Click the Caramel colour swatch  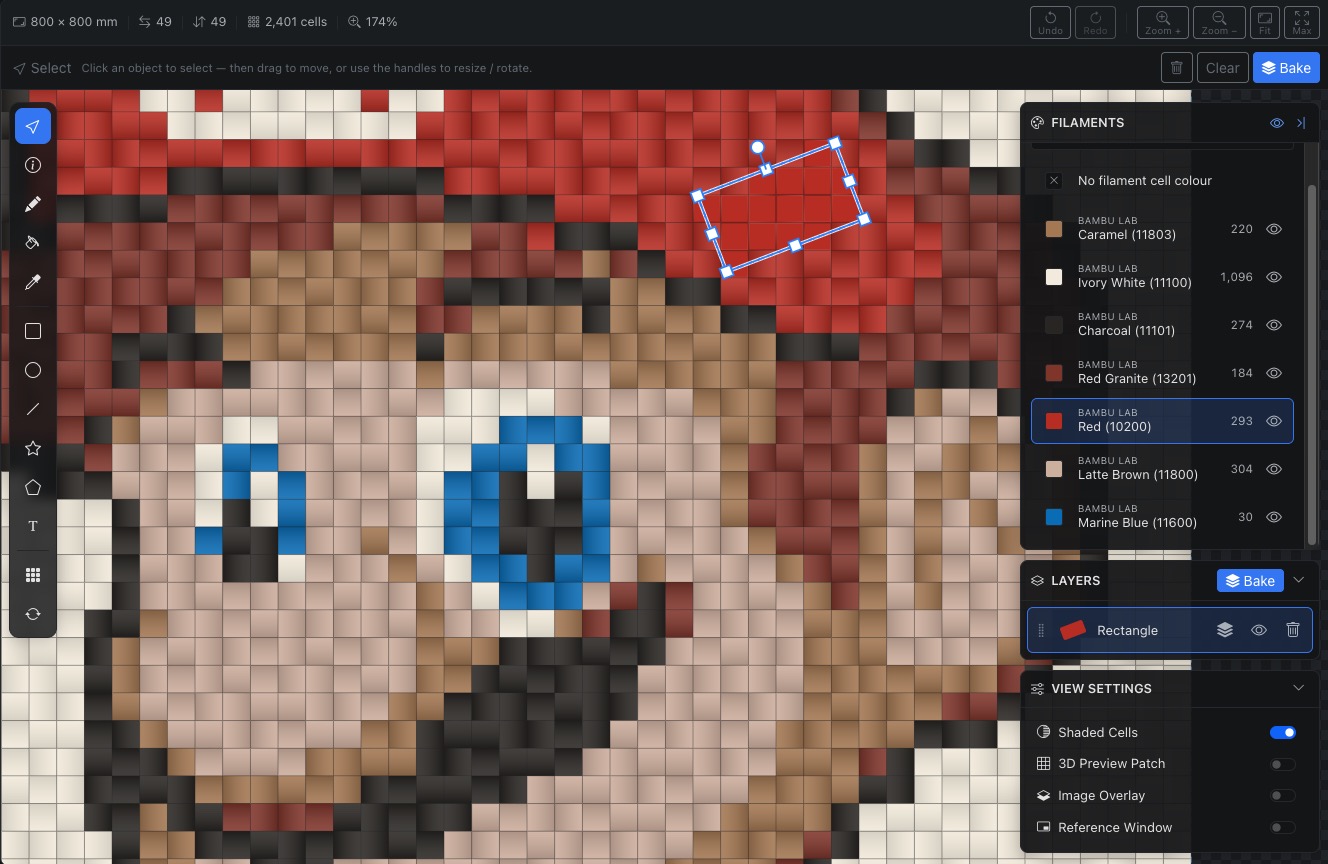click(1054, 229)
